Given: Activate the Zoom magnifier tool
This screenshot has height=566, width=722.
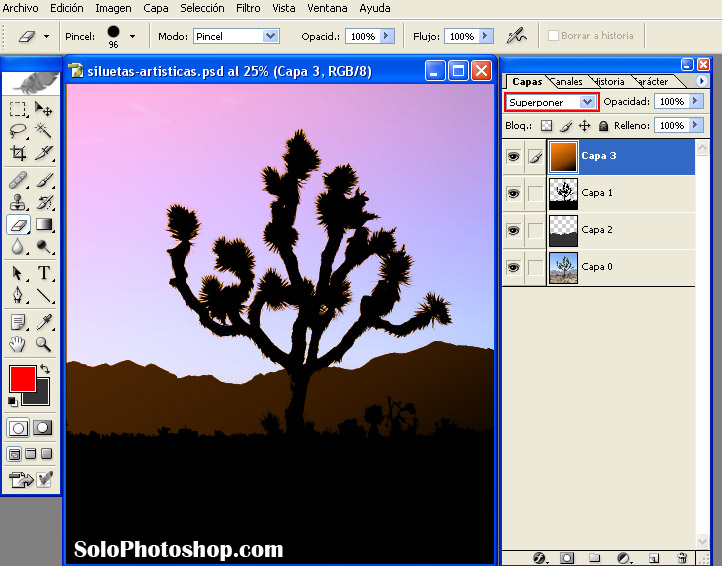Looking at the screenshot, I should point(44,344).
